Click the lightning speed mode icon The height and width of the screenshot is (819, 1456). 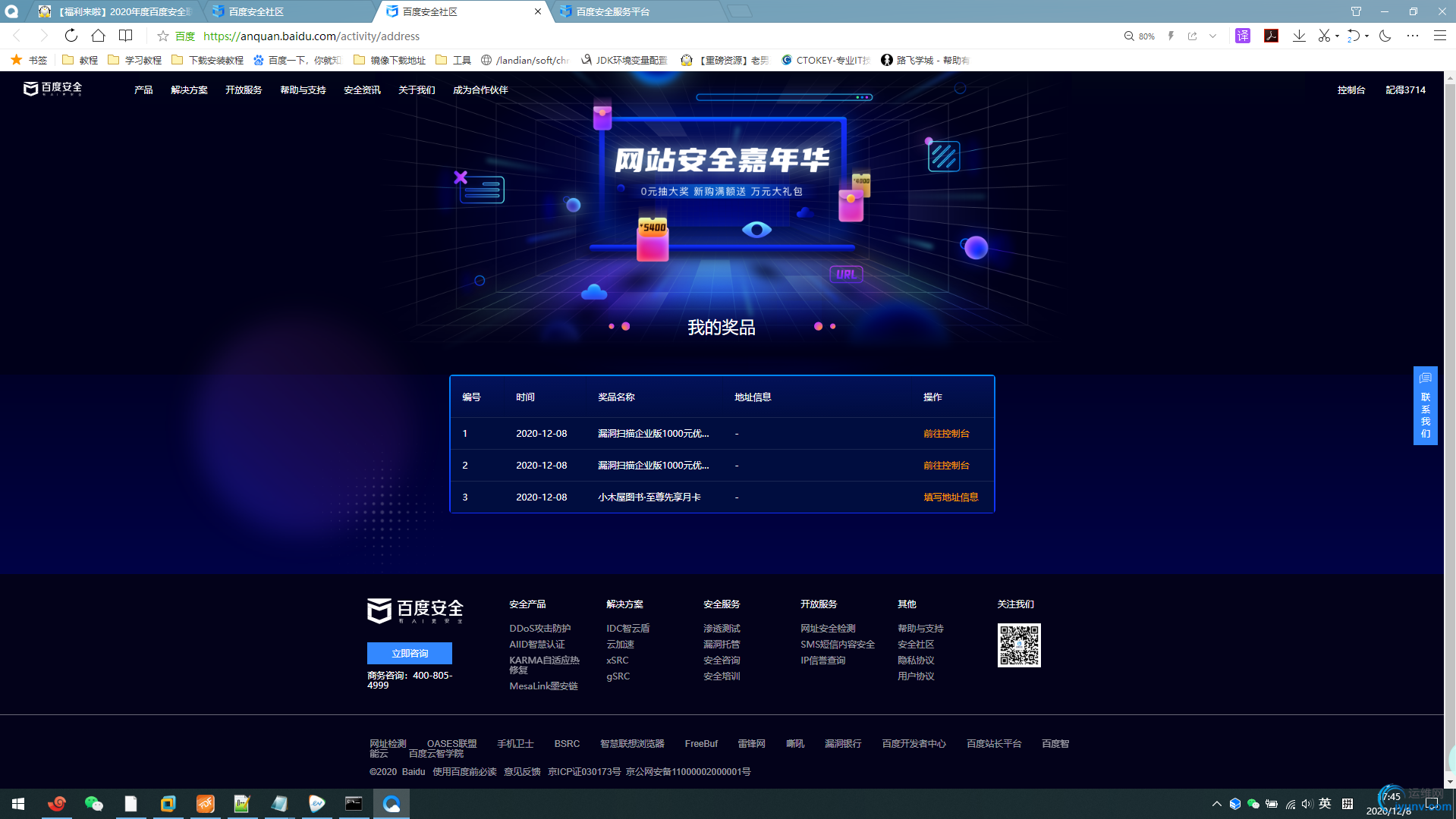coord(1171,36)
